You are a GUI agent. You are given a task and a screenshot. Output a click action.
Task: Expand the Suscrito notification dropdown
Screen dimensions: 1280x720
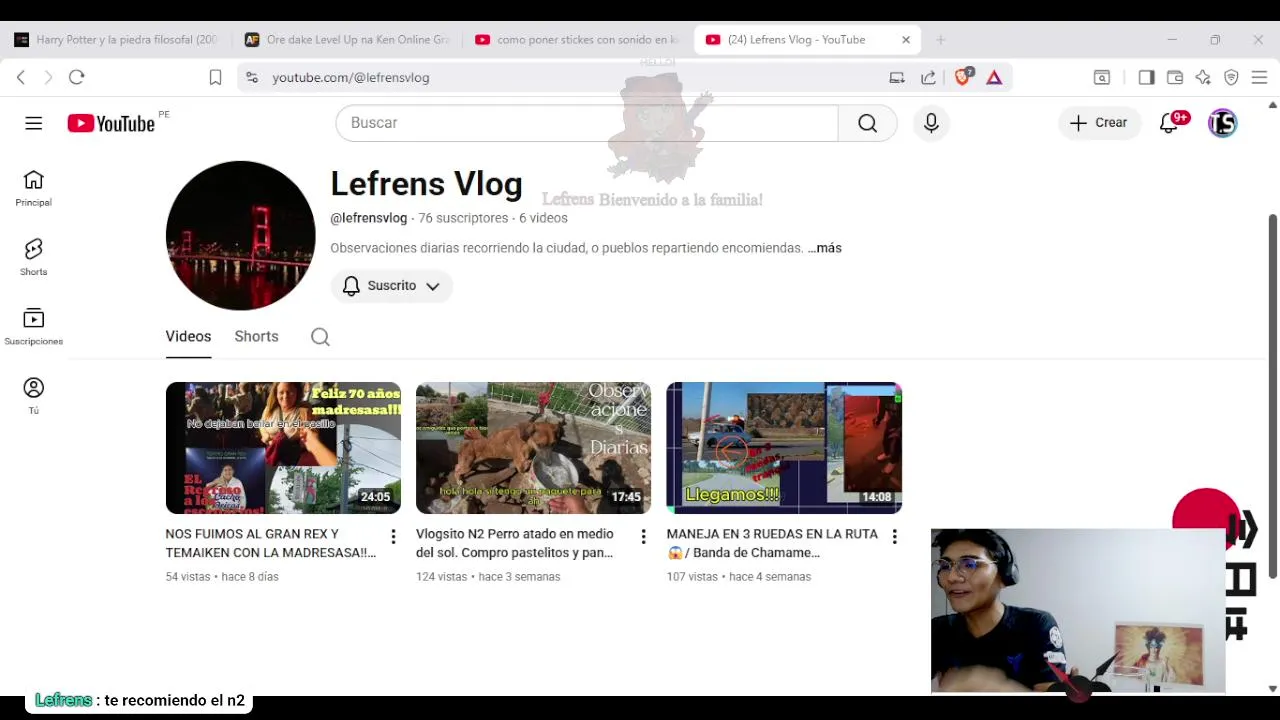(x=391, y=286)
